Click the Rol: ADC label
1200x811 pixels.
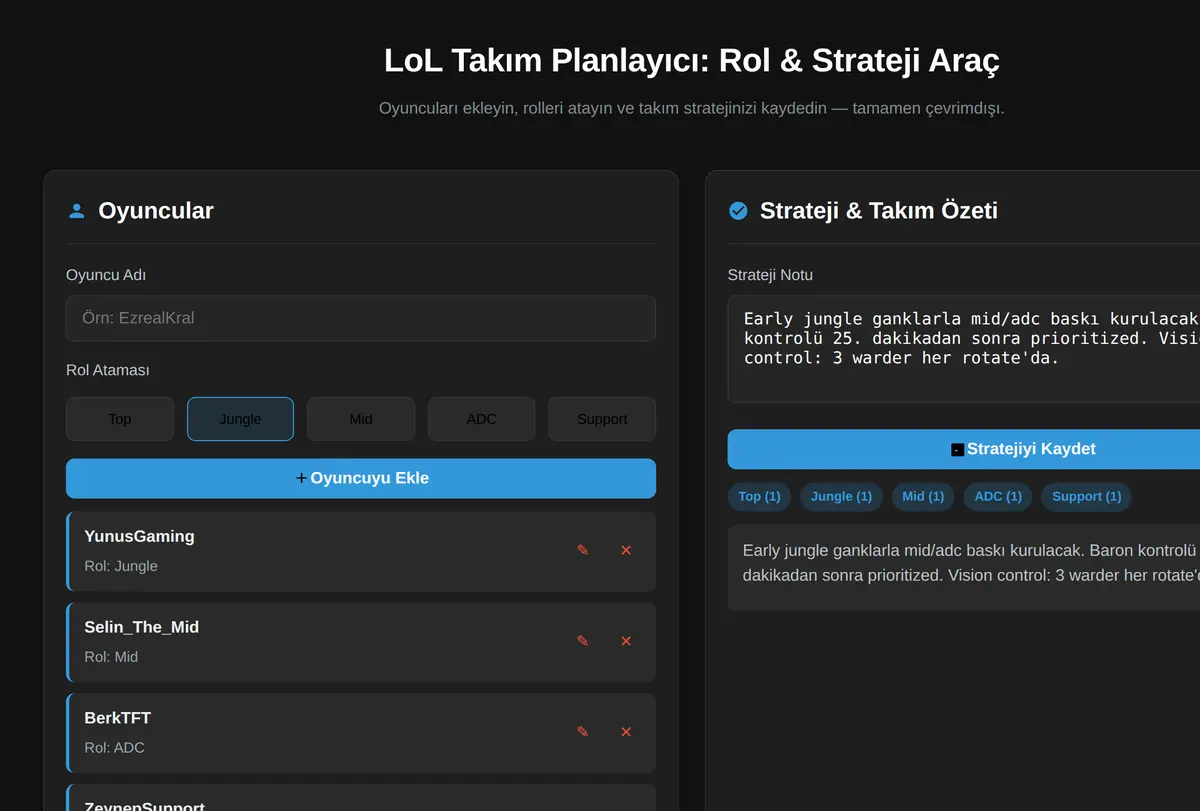(114, 748)
